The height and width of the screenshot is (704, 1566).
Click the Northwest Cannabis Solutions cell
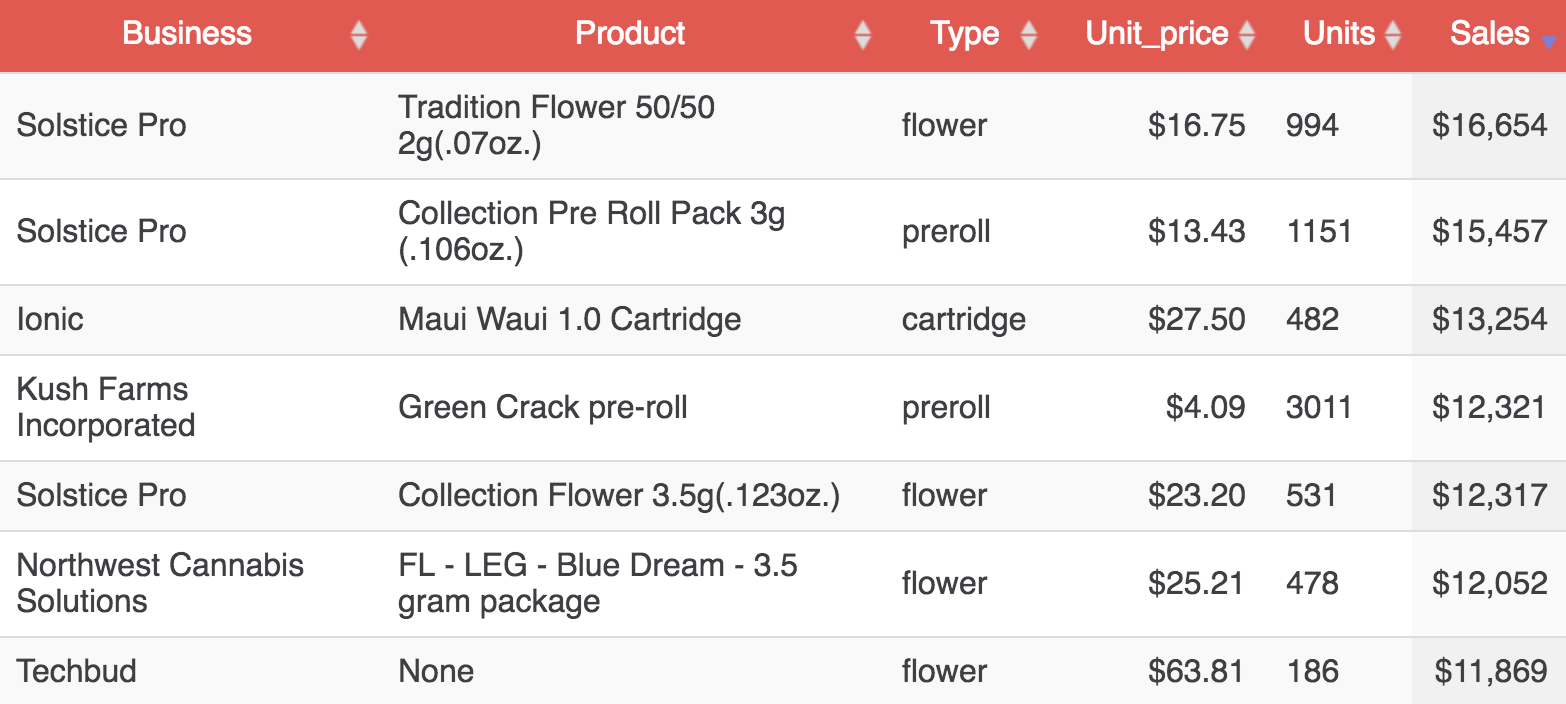point(160,583)
